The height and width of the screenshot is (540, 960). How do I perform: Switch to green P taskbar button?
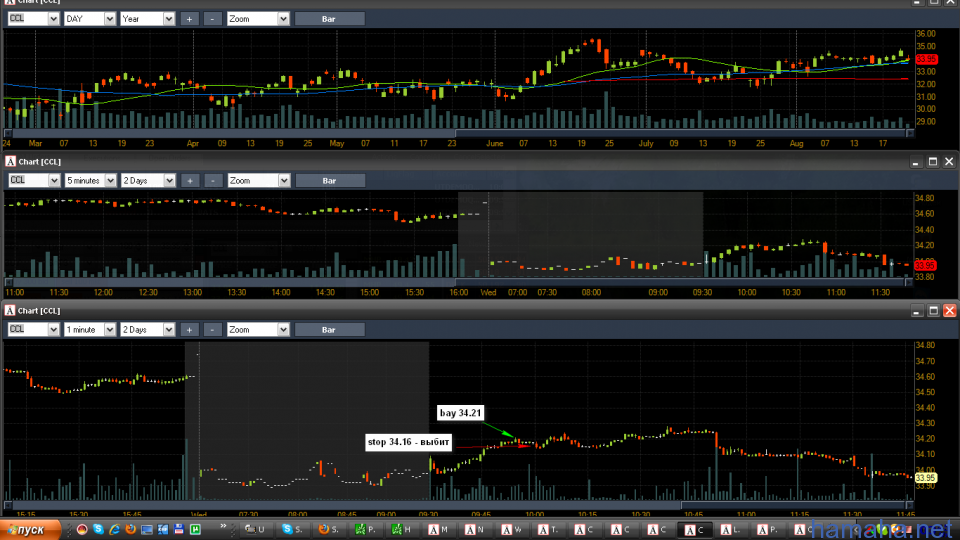(x=366, y=530)
